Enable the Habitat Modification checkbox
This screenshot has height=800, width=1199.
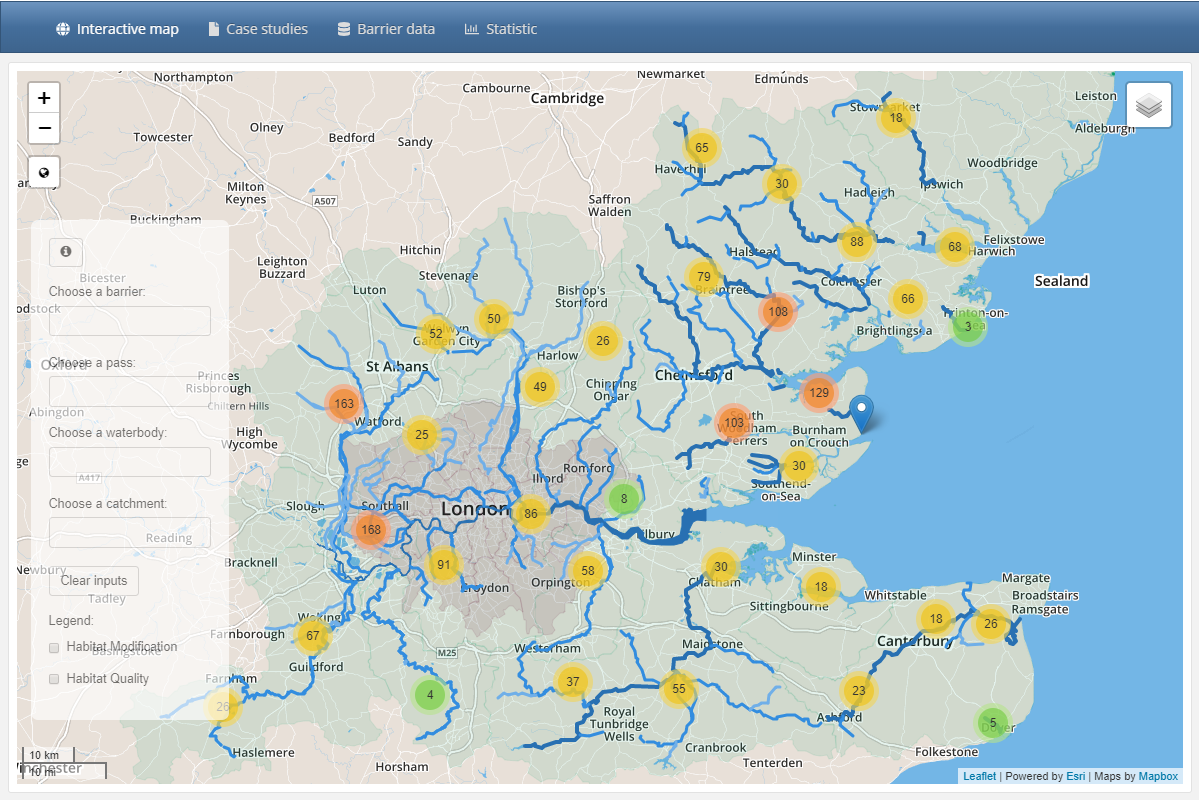coord(55,648)
